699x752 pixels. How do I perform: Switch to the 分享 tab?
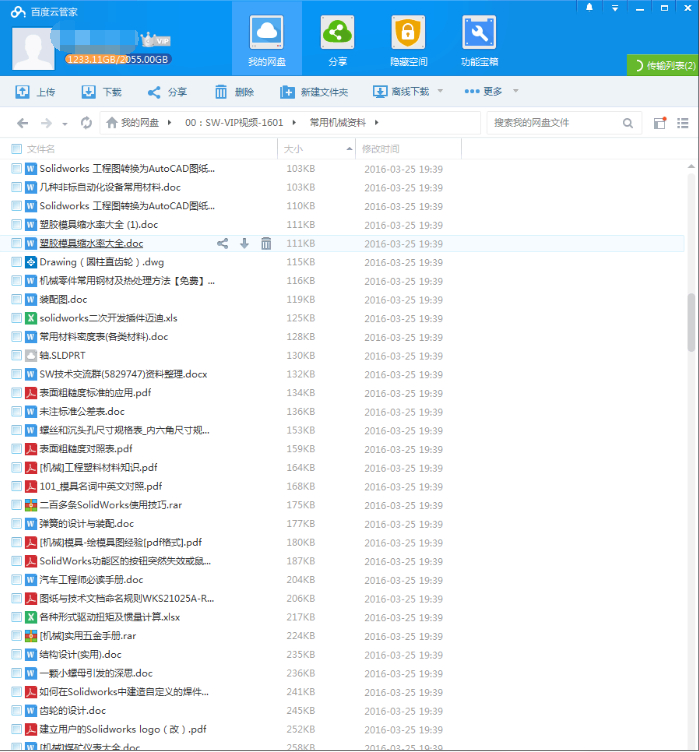337,40
